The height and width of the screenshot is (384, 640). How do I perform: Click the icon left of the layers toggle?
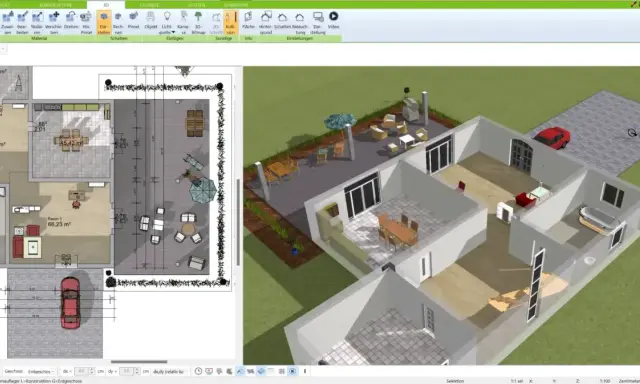251,371
